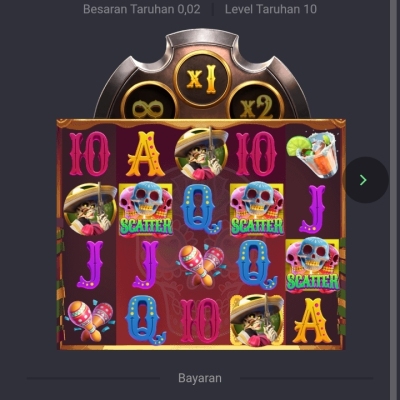400x400 pixels.
Task: Click the margarita cocktail glass symbol
Action: pyautogui.click(x=313, y=154)
